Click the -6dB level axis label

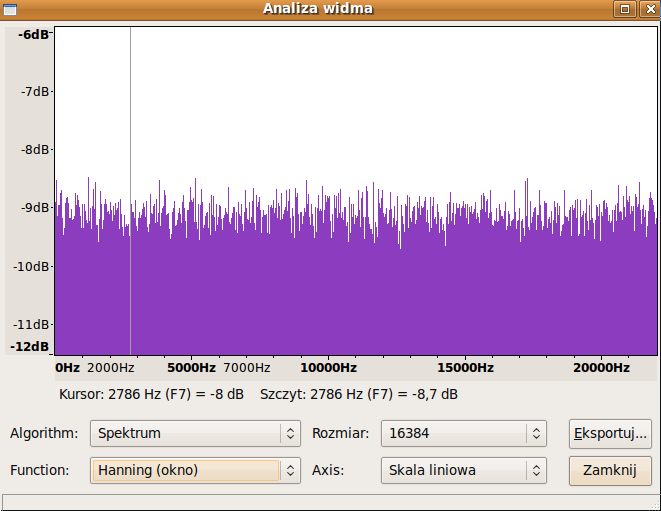pos(33,35)
